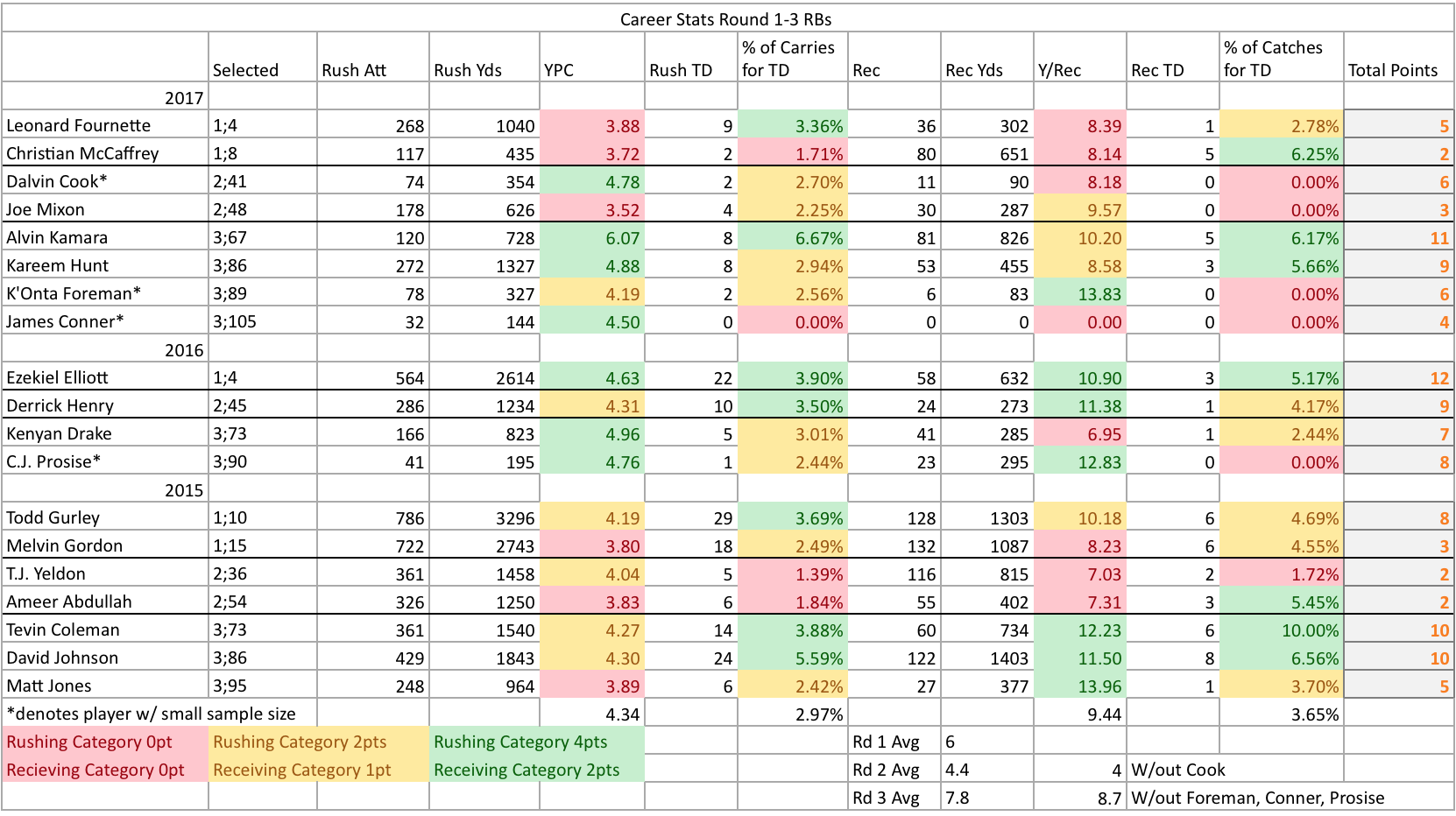Select the yellow Receiving Category 1pt cell
1456x816 pixels.
coord(319,770)
